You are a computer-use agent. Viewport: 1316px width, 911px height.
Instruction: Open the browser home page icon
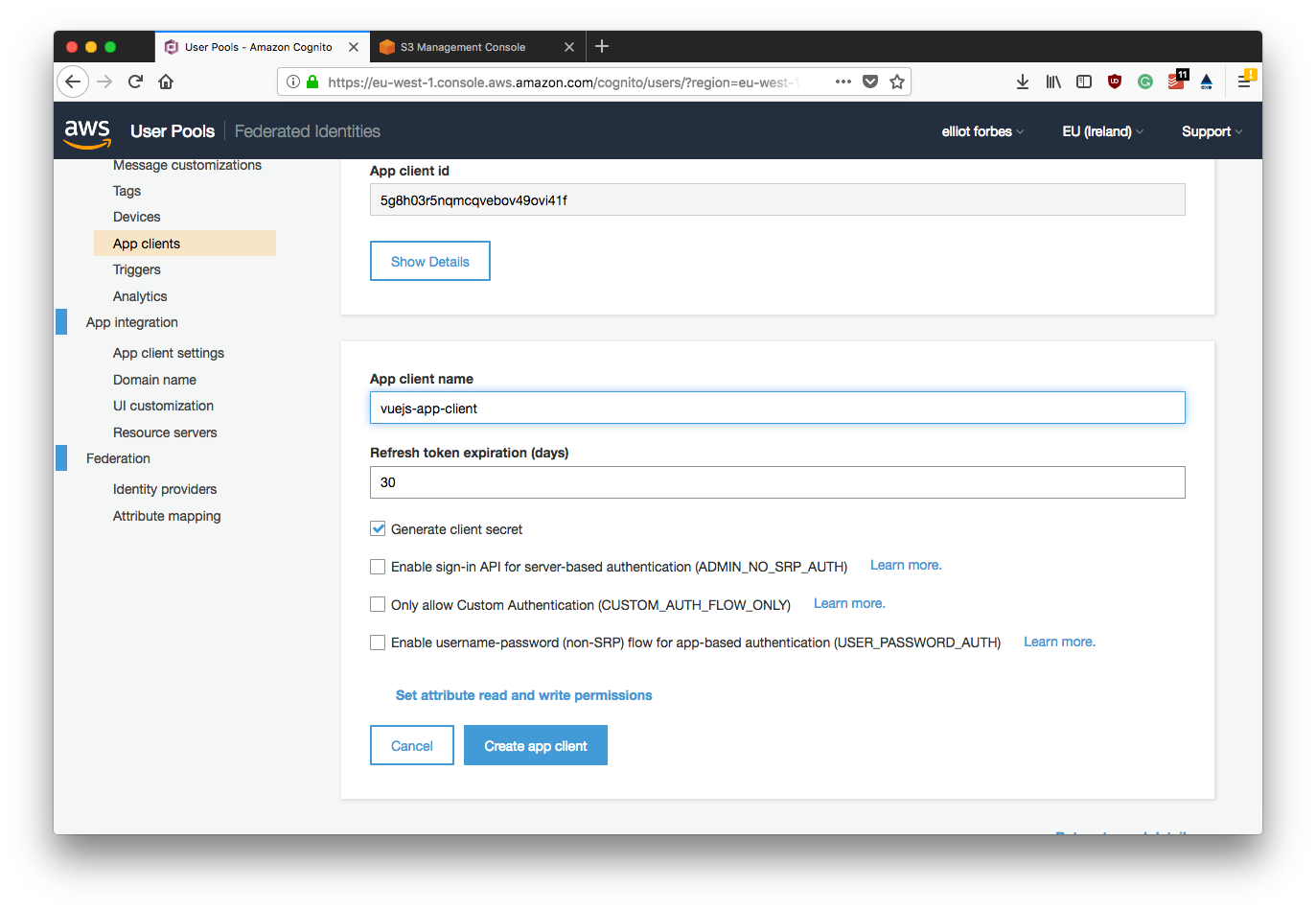(166, 82)
